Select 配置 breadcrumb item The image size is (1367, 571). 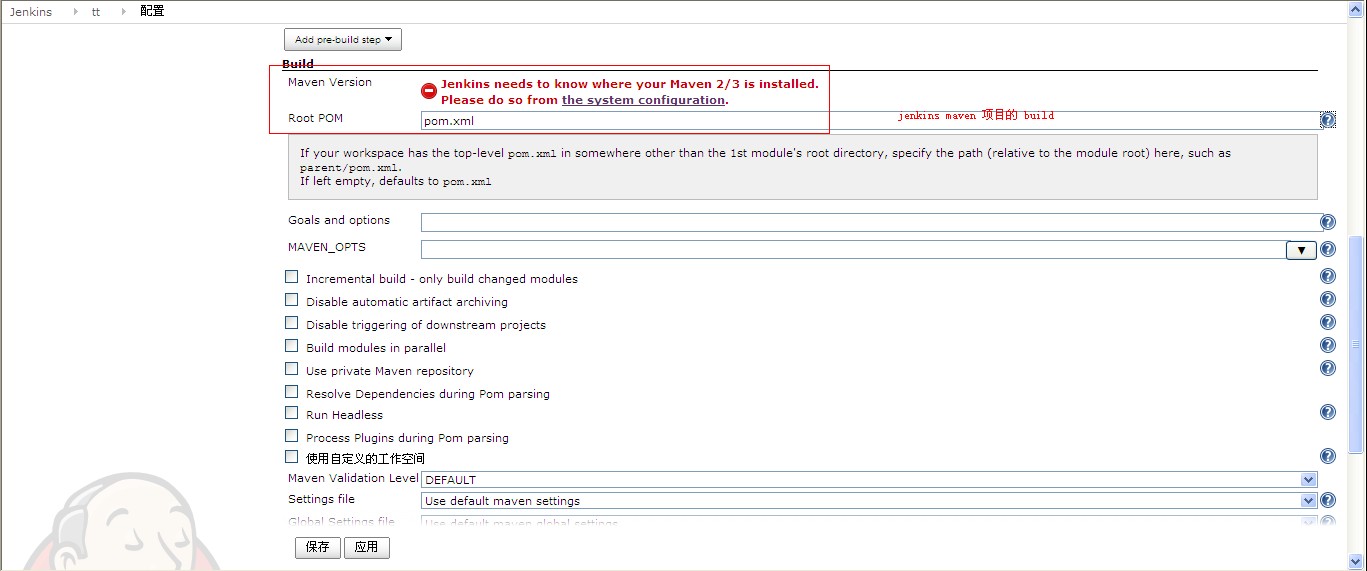[x=152, y=11]
